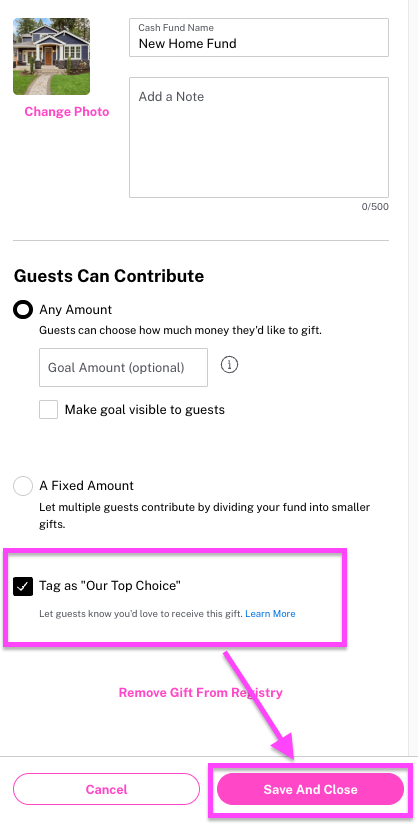Click the "A Fixed Amount" label text
This screenshot has height=833, width=418.
click(x=87, y=486)
